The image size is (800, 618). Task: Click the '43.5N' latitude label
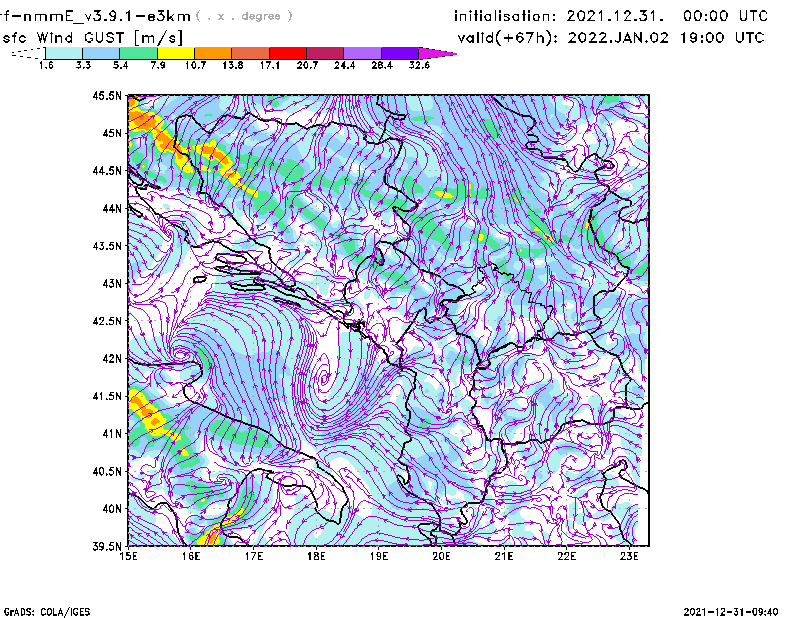[107, 246]
